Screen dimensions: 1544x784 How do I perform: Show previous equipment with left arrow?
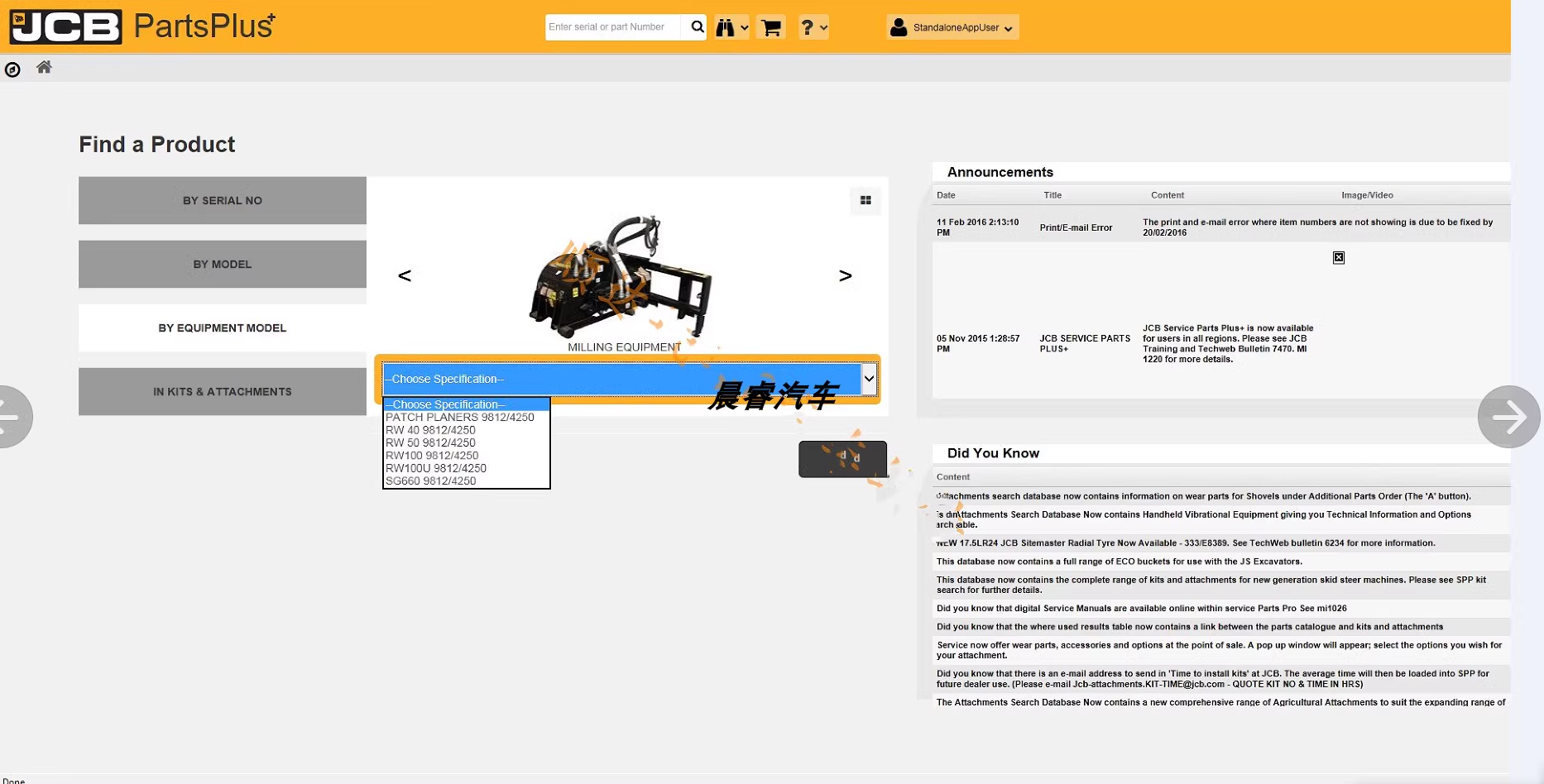point(405,275)
